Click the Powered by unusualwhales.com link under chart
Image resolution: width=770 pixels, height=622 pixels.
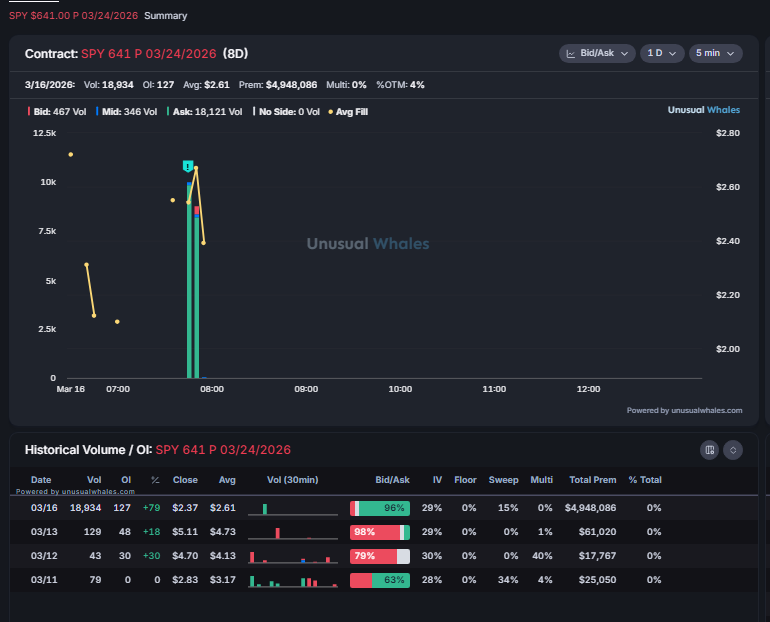(684, 410)
